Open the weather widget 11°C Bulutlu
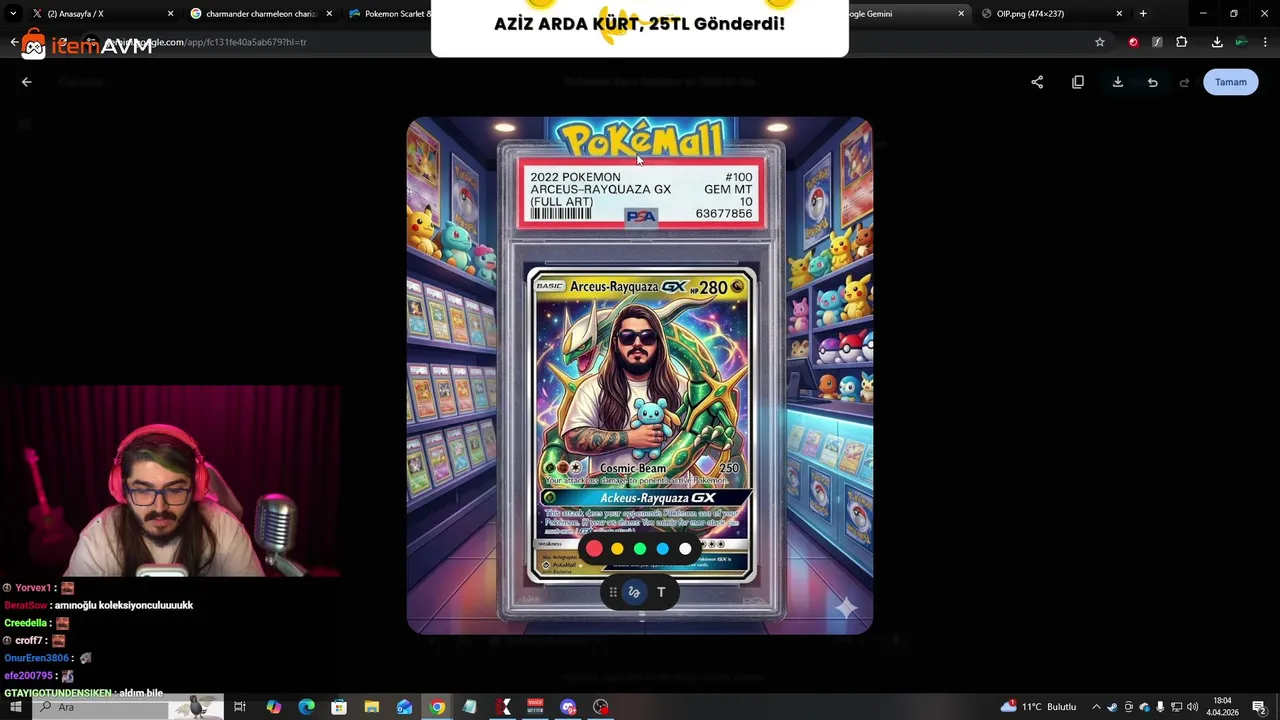The width and height of the screenshot is (1280, 720). pos(1038,707)
